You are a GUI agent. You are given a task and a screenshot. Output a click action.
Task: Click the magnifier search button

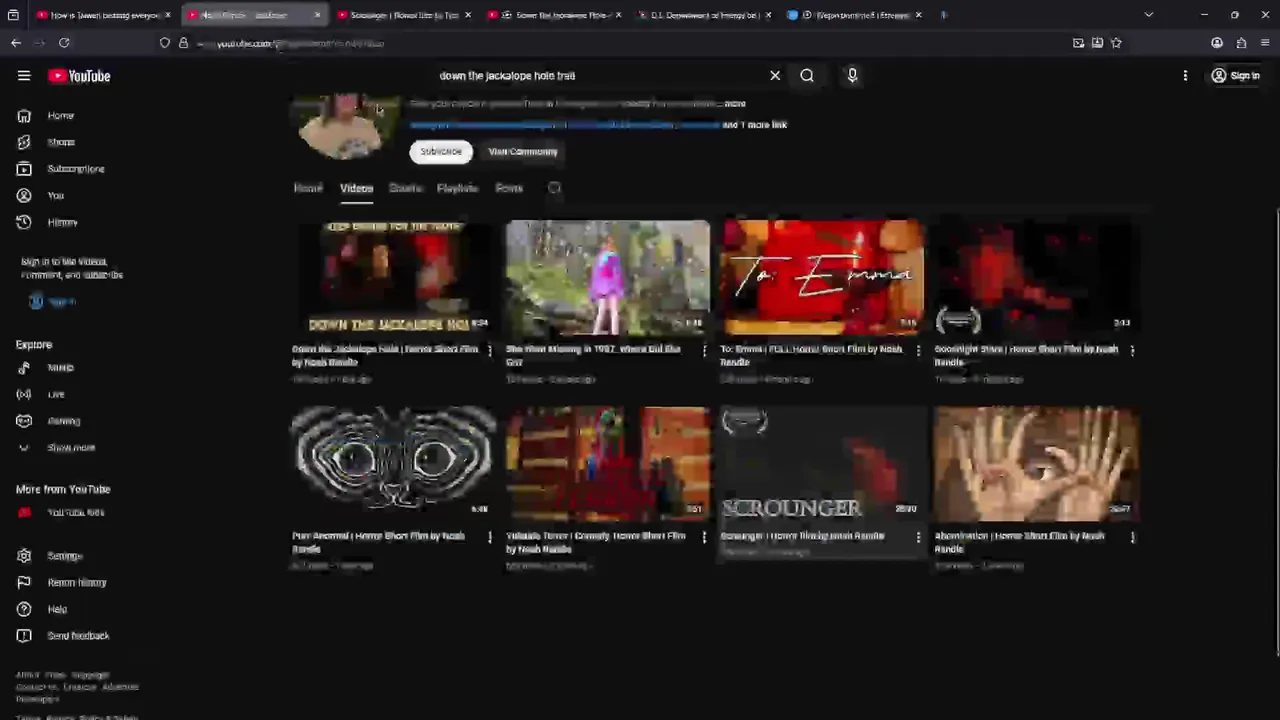tap(807, 76)
